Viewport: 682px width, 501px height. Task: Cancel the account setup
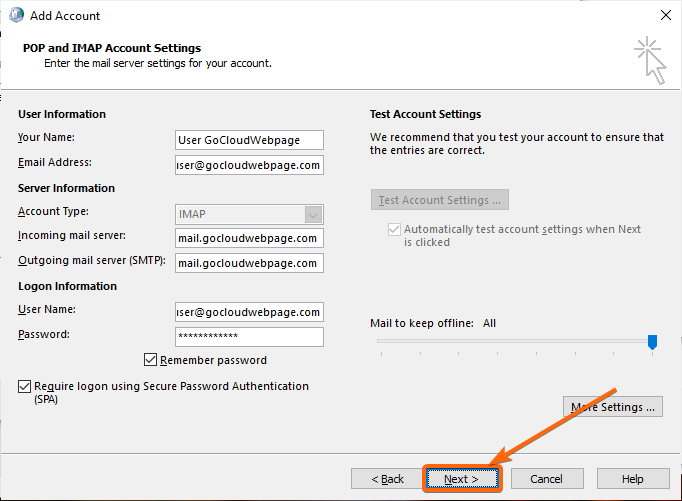click(547, 479)
